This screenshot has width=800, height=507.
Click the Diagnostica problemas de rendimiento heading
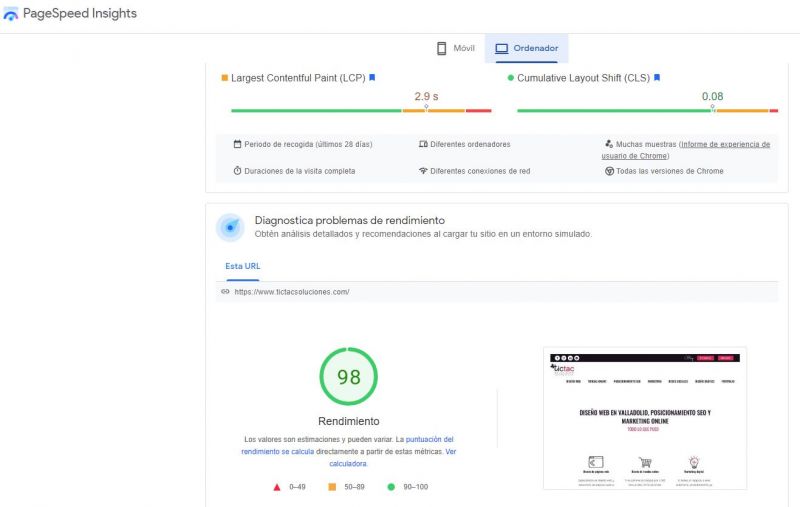tap(349, 220)
